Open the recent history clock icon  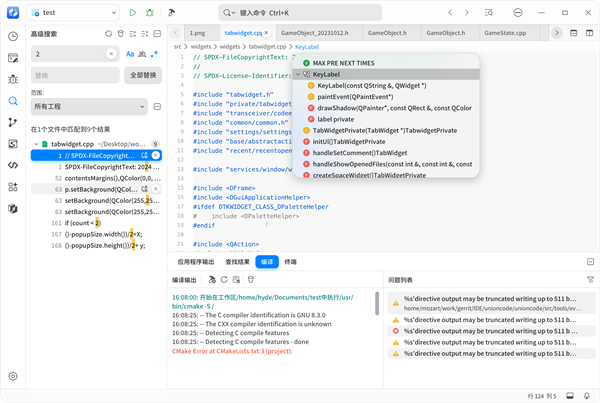click(x=13, y=36)
